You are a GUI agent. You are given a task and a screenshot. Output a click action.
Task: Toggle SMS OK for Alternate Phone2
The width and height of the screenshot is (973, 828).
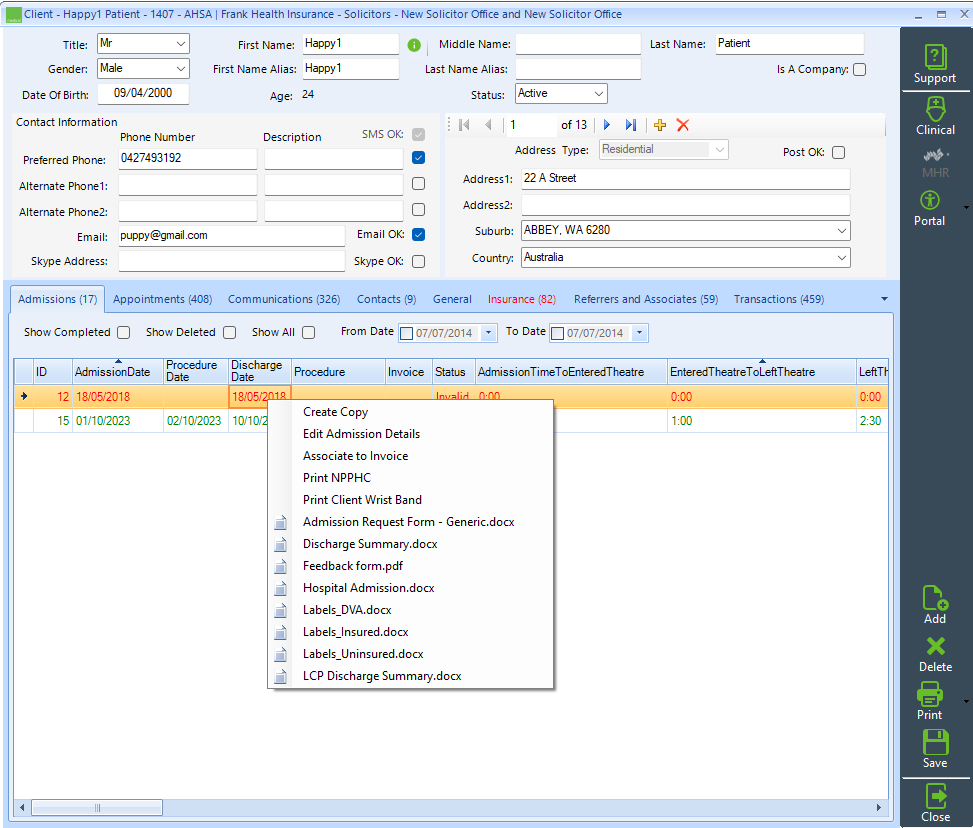point(419,210)
